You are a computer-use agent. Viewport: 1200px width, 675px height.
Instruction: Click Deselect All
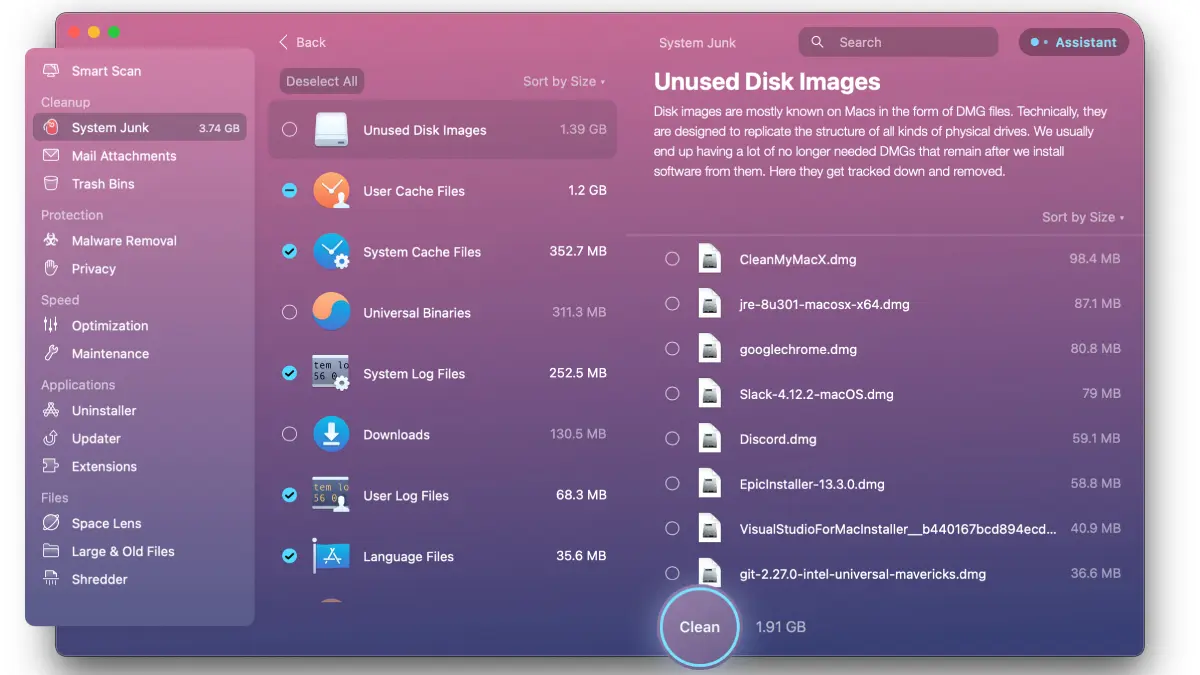click(322, 81)
